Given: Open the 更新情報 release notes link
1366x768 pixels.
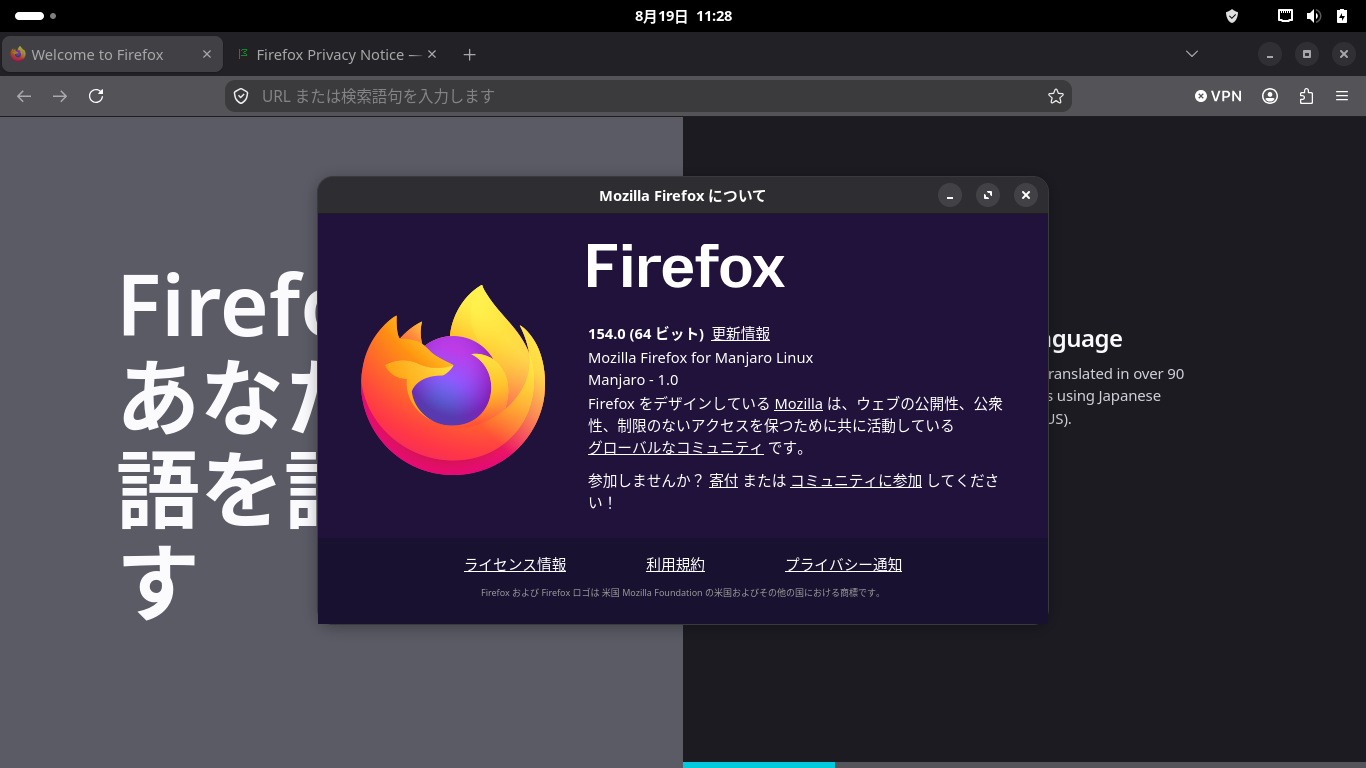Looking at the screenshot, I should (x=740, y=334).
